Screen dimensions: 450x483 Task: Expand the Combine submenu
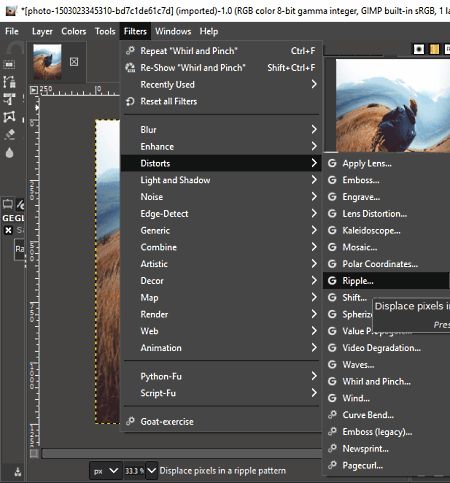click(x=221, y=247)
